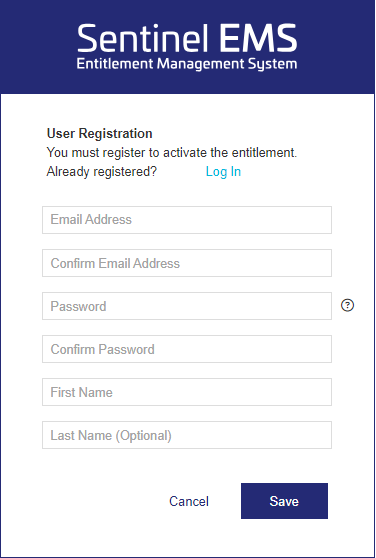376x558 pixels.
Task: Click the Sentinel EMS logo
Action: 187,47
